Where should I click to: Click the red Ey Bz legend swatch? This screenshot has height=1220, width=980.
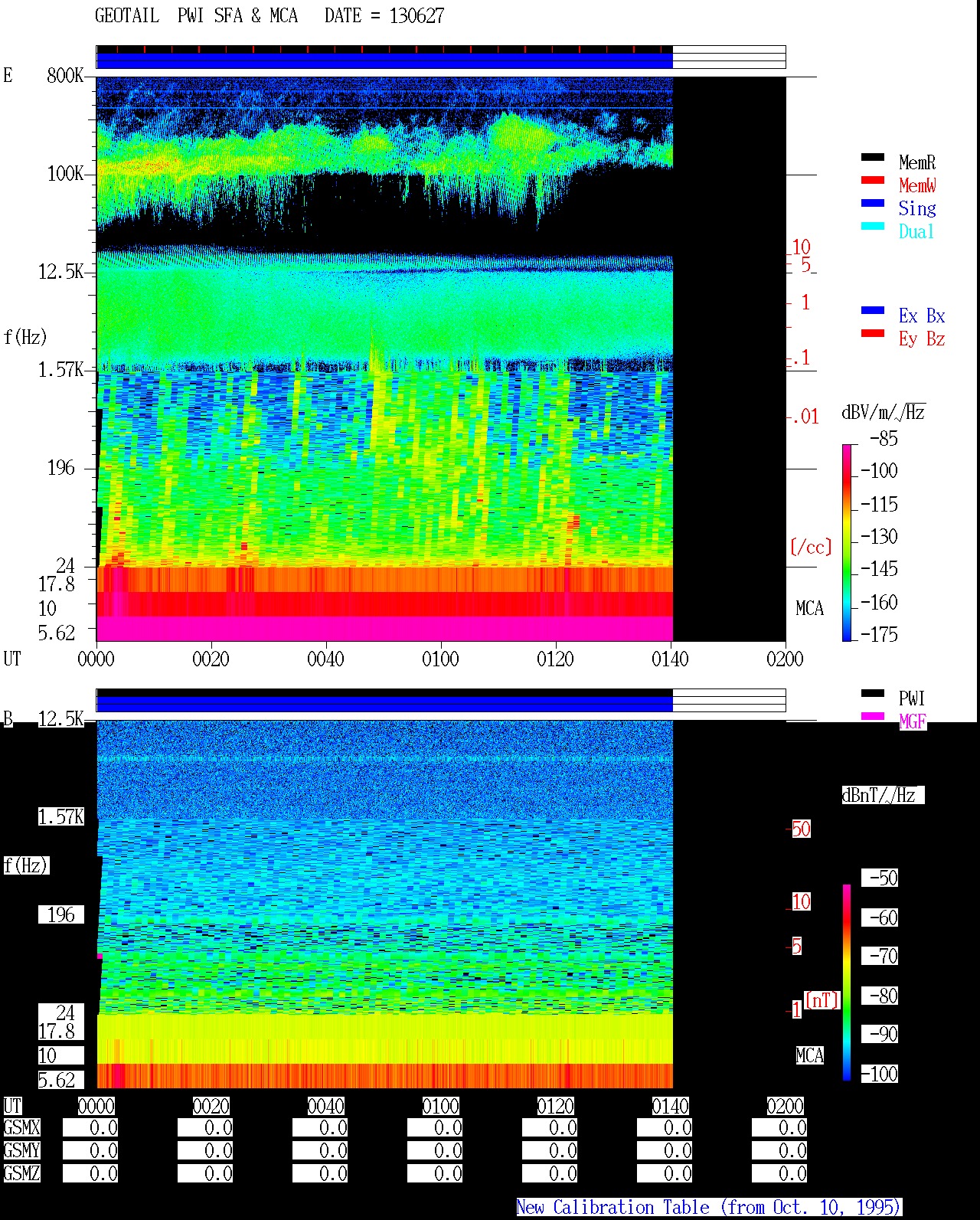point(873,334)
